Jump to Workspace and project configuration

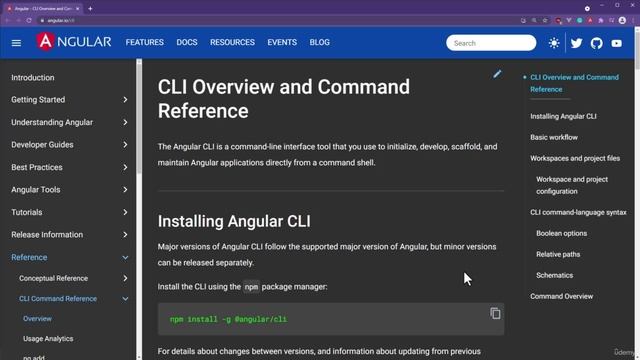click(x=572, y=185)
